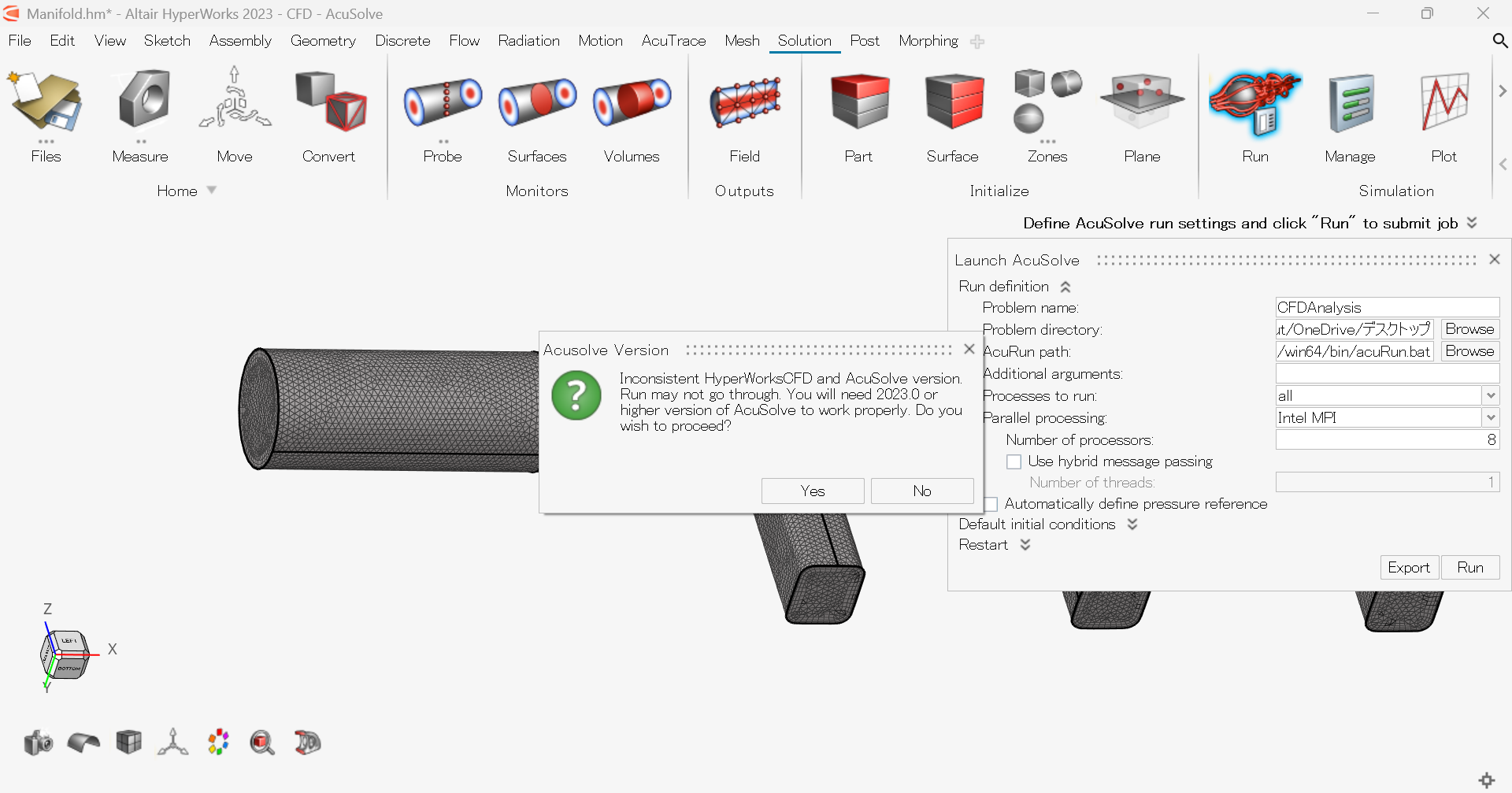Screen dimensions: 1512x793
Task: Browse for Problem directory
Action: coord(1469,329)
